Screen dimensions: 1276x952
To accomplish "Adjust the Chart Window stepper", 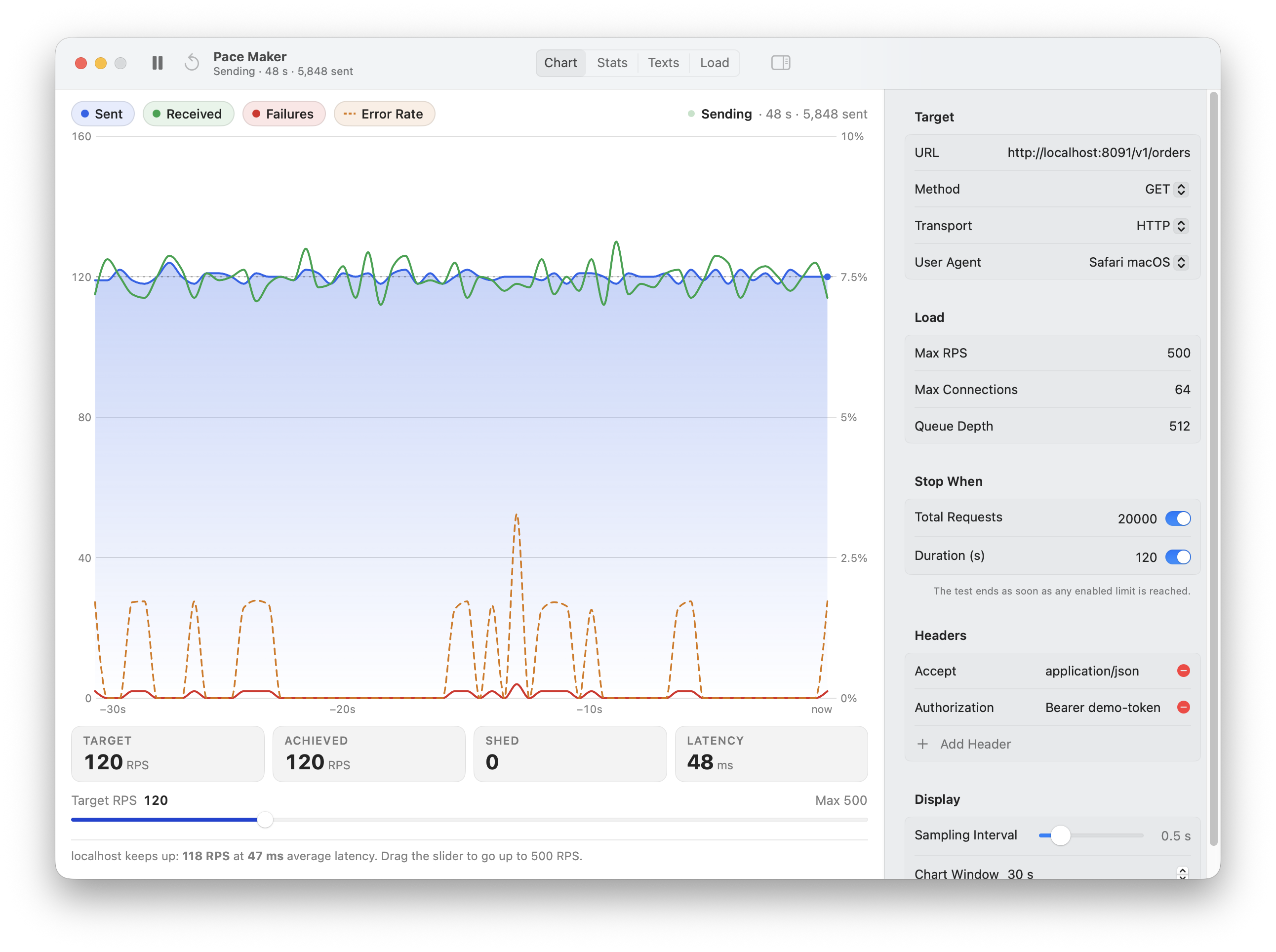I will [1182, 873].
